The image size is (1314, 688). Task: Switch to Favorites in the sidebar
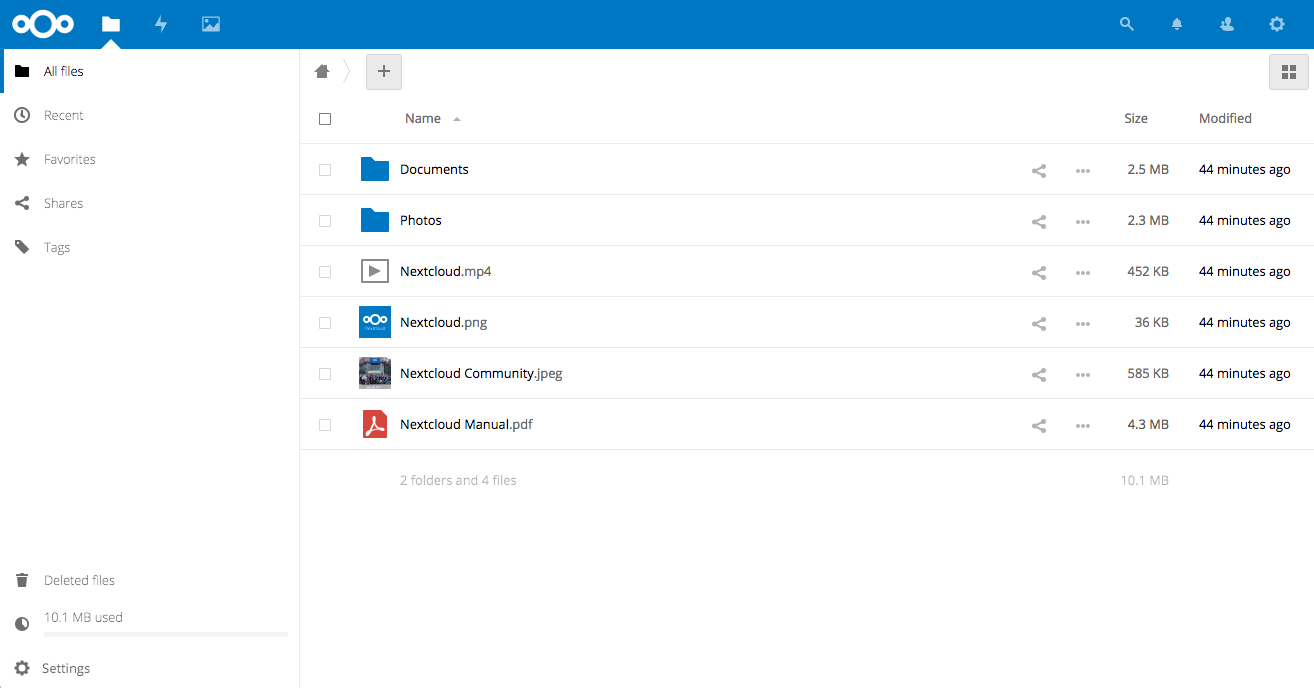click(x=69, y=160)
